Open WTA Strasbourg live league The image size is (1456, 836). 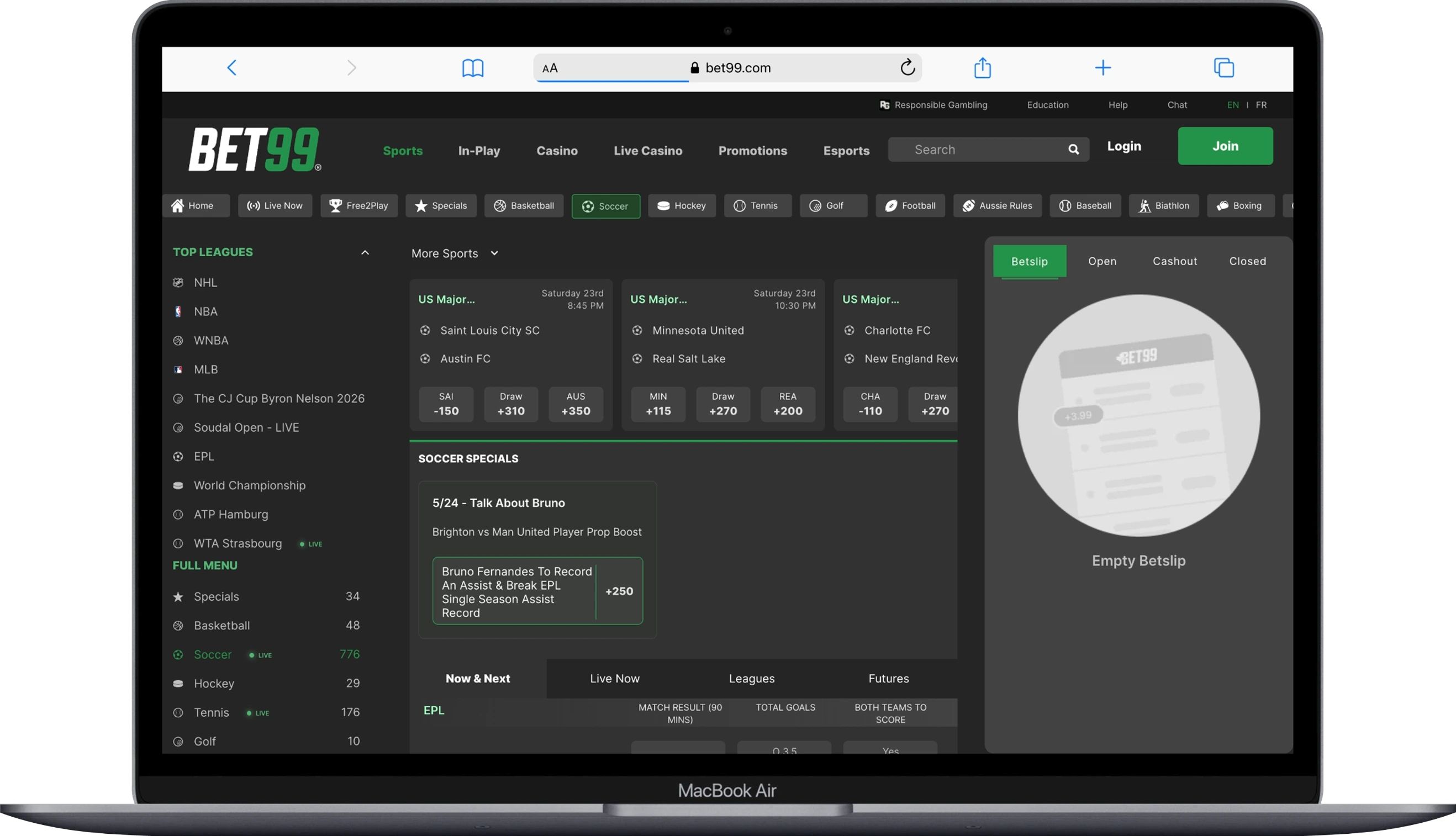[x=238, y=543]
